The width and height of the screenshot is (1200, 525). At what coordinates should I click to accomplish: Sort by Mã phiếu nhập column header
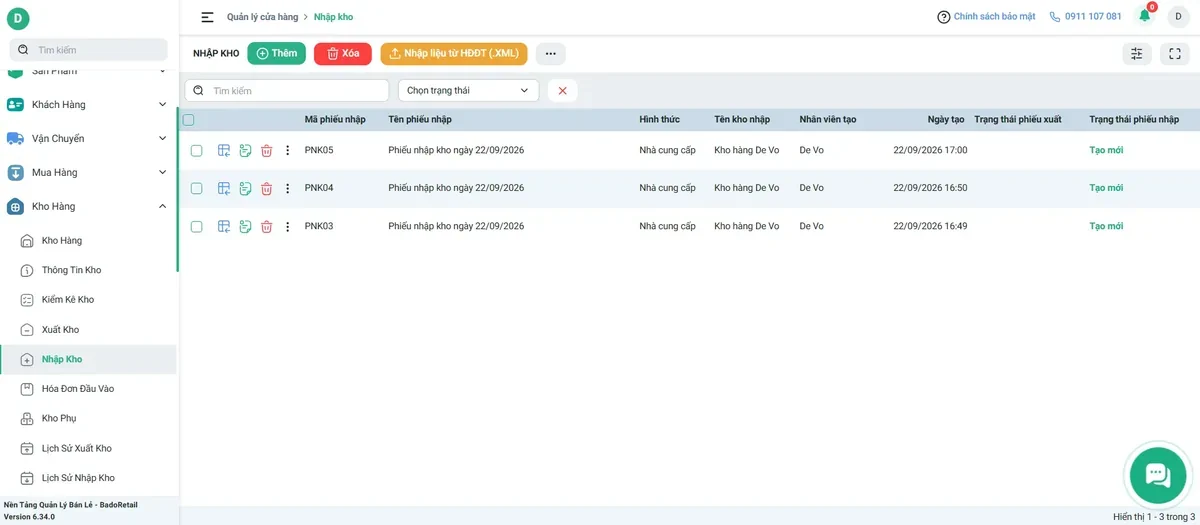coord(335,120)
